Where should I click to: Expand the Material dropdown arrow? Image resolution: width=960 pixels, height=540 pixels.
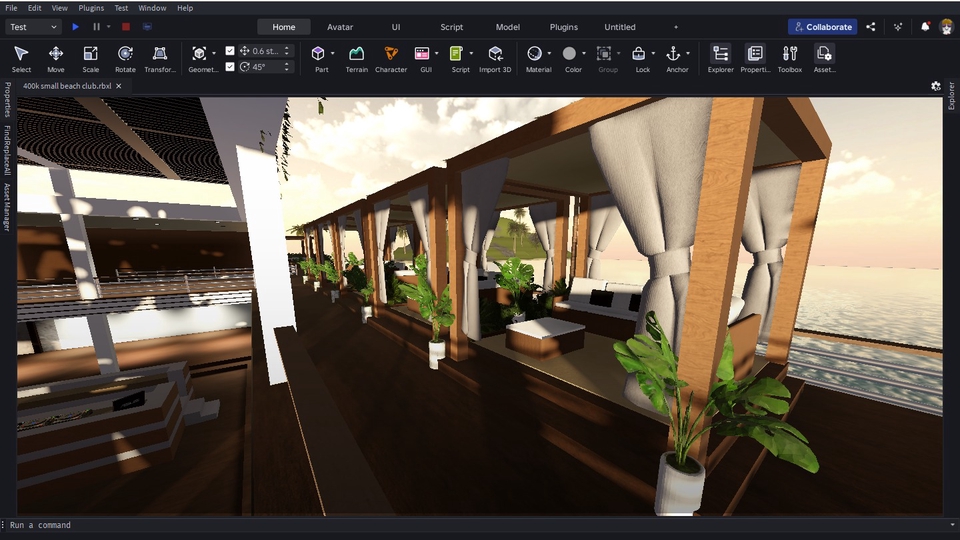point(550,54)
